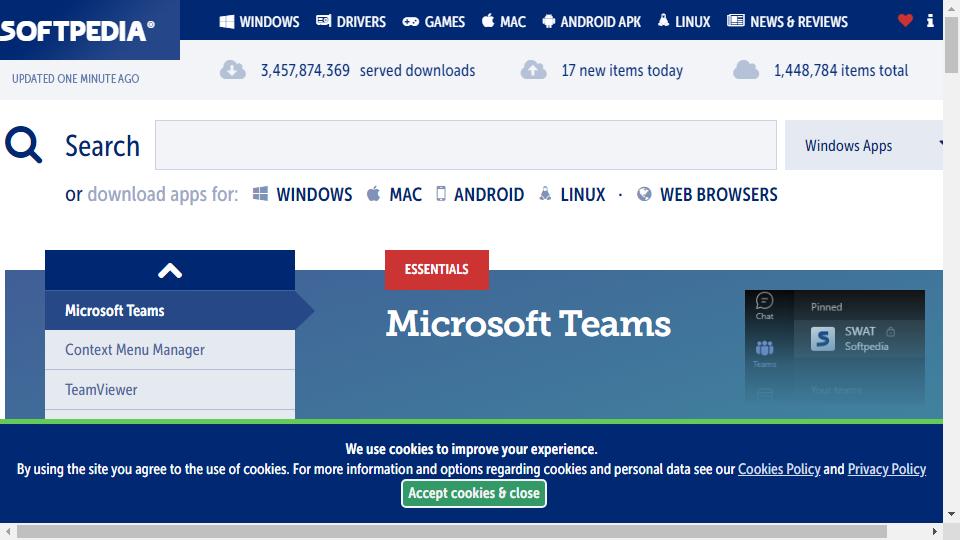Open the Linux section in top navigation

coord(684,21)
